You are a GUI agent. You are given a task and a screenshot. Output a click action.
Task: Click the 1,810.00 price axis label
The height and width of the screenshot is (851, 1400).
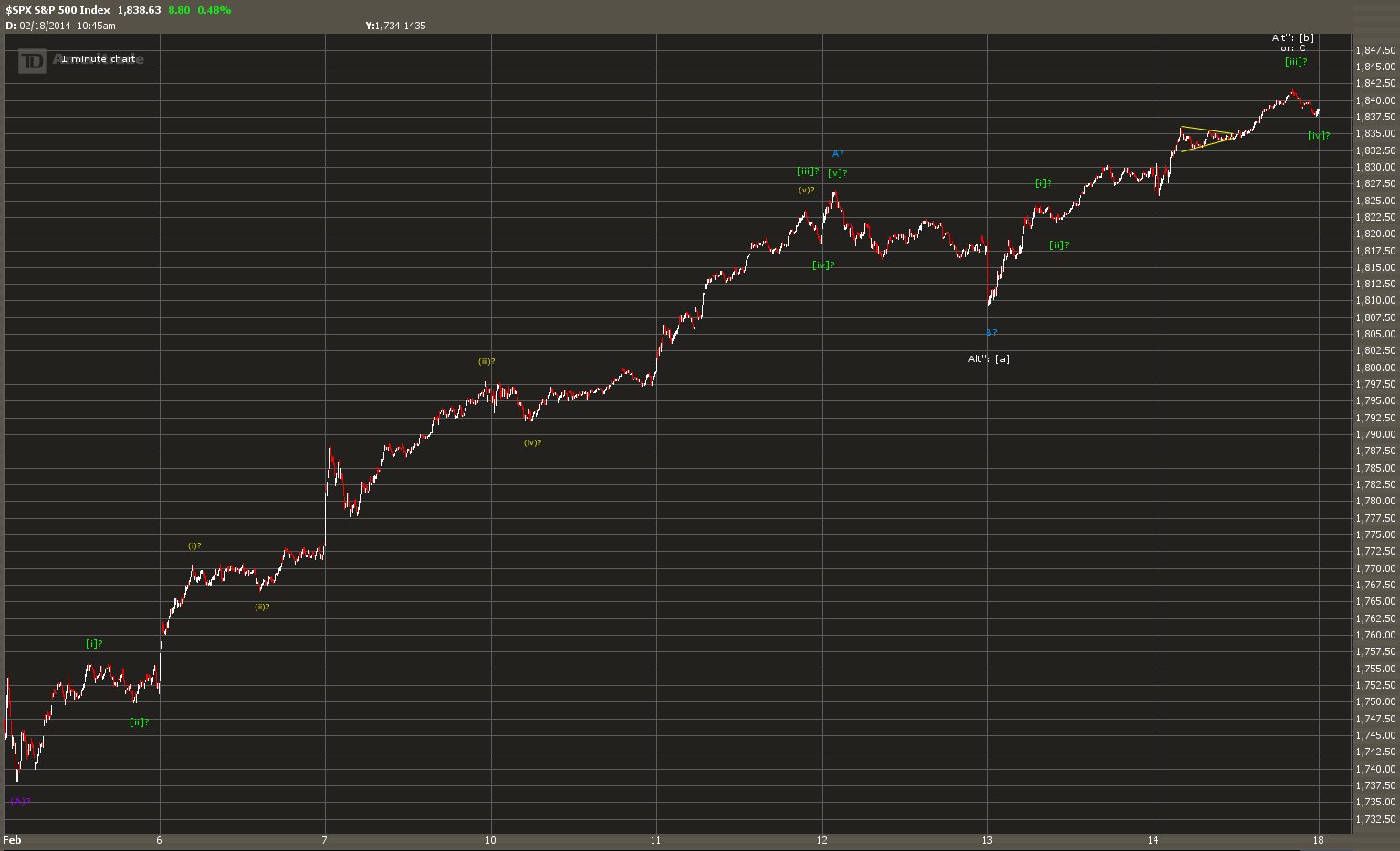[x=1376, y=301]
